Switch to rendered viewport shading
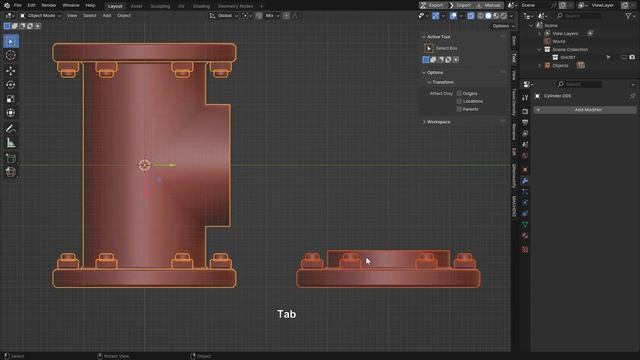Screen dimensions: 640x360 pyautogui.click(x=504, y=16)
